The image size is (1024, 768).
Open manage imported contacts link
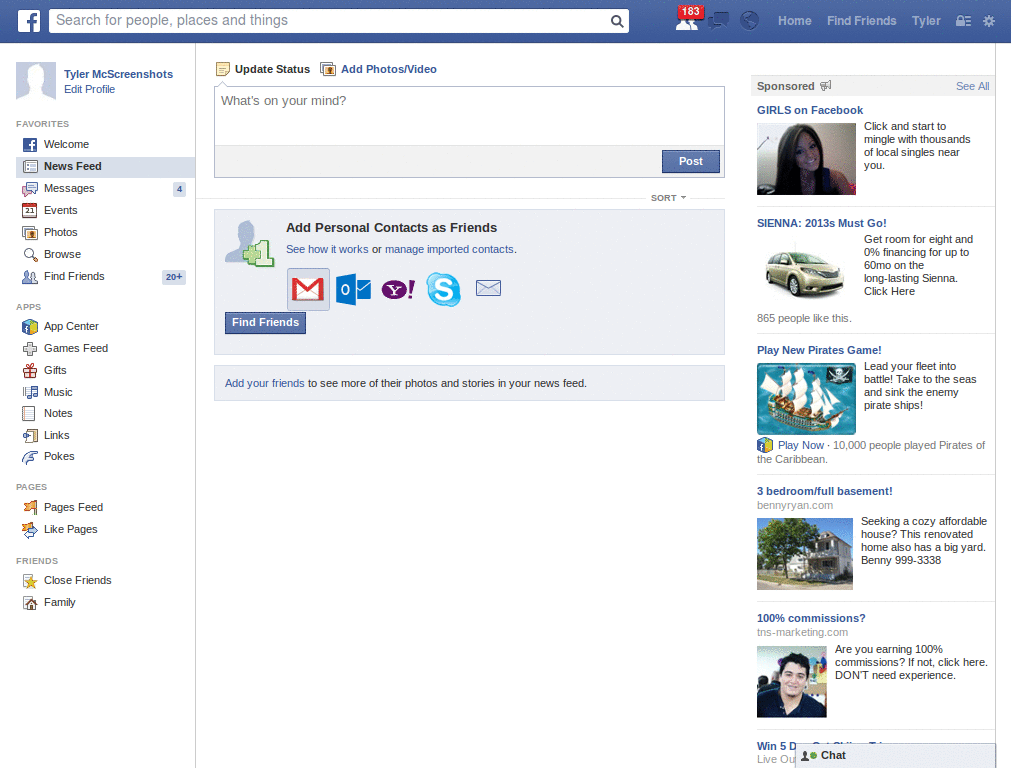(449, 249)
